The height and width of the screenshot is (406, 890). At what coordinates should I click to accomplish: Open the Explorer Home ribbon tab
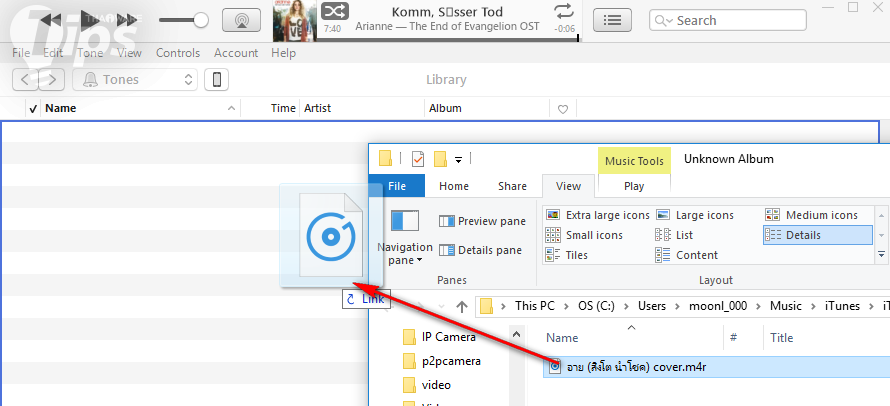click(454, 186)
